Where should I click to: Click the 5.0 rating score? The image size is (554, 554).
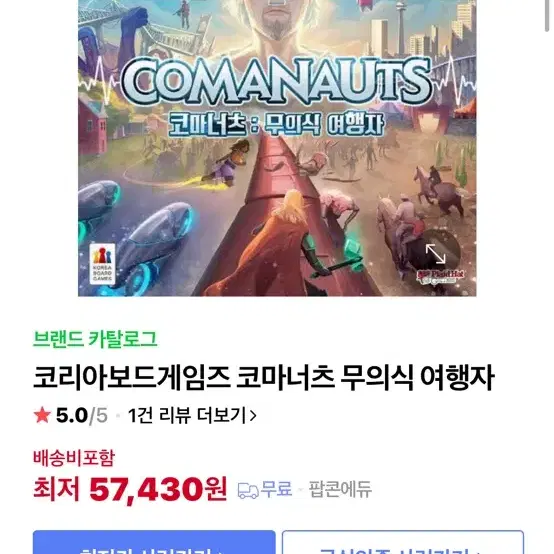(x=72, y=415)
